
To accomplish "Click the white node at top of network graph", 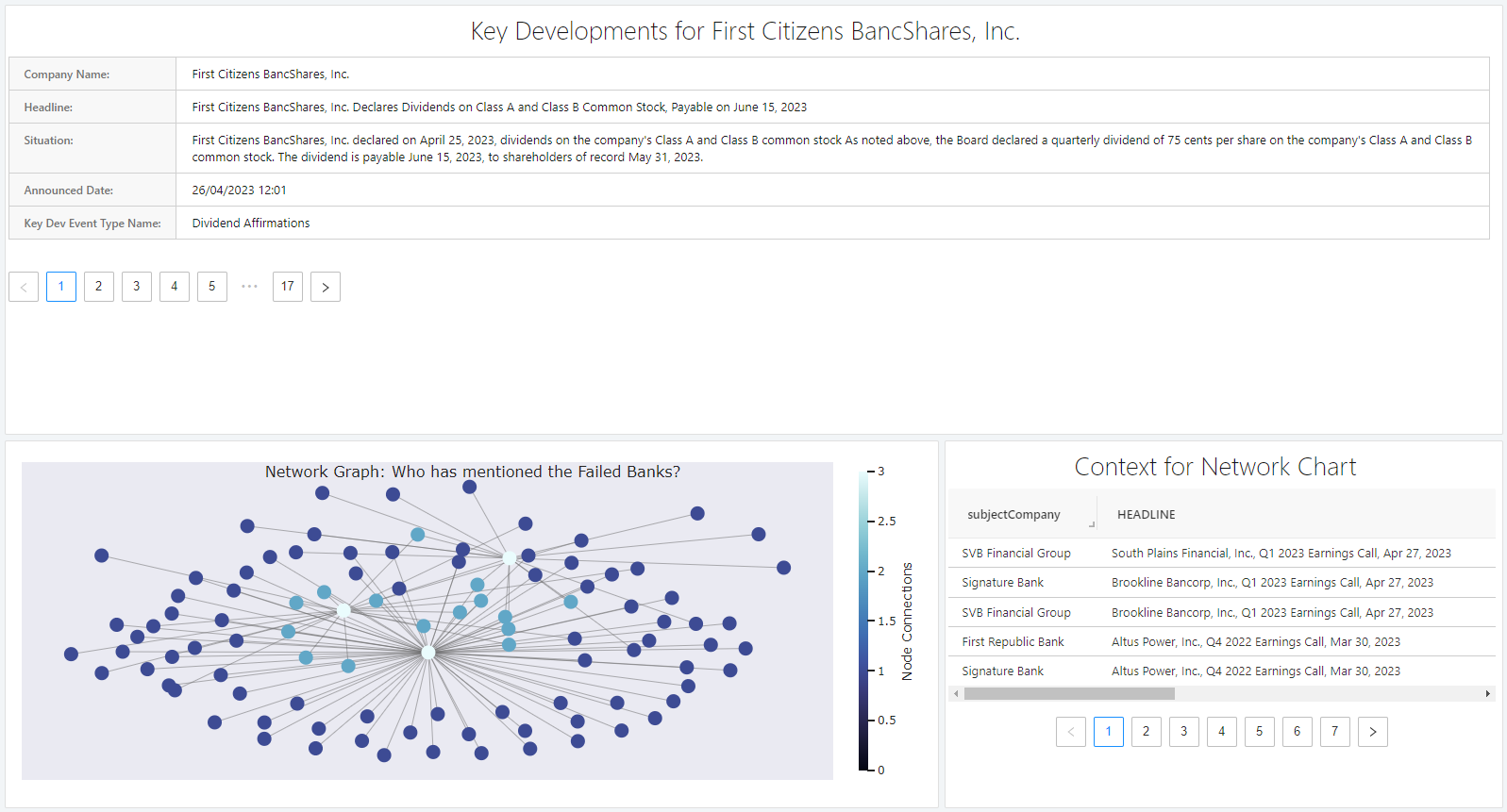I will tap(510, 557).
